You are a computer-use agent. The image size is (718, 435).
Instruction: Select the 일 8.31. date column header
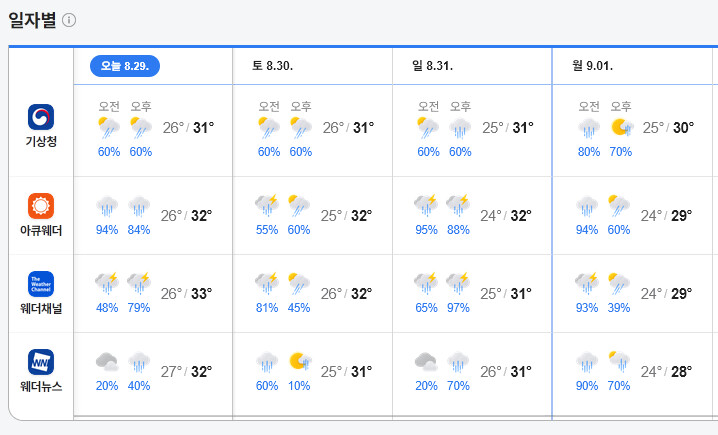(432, 66)
